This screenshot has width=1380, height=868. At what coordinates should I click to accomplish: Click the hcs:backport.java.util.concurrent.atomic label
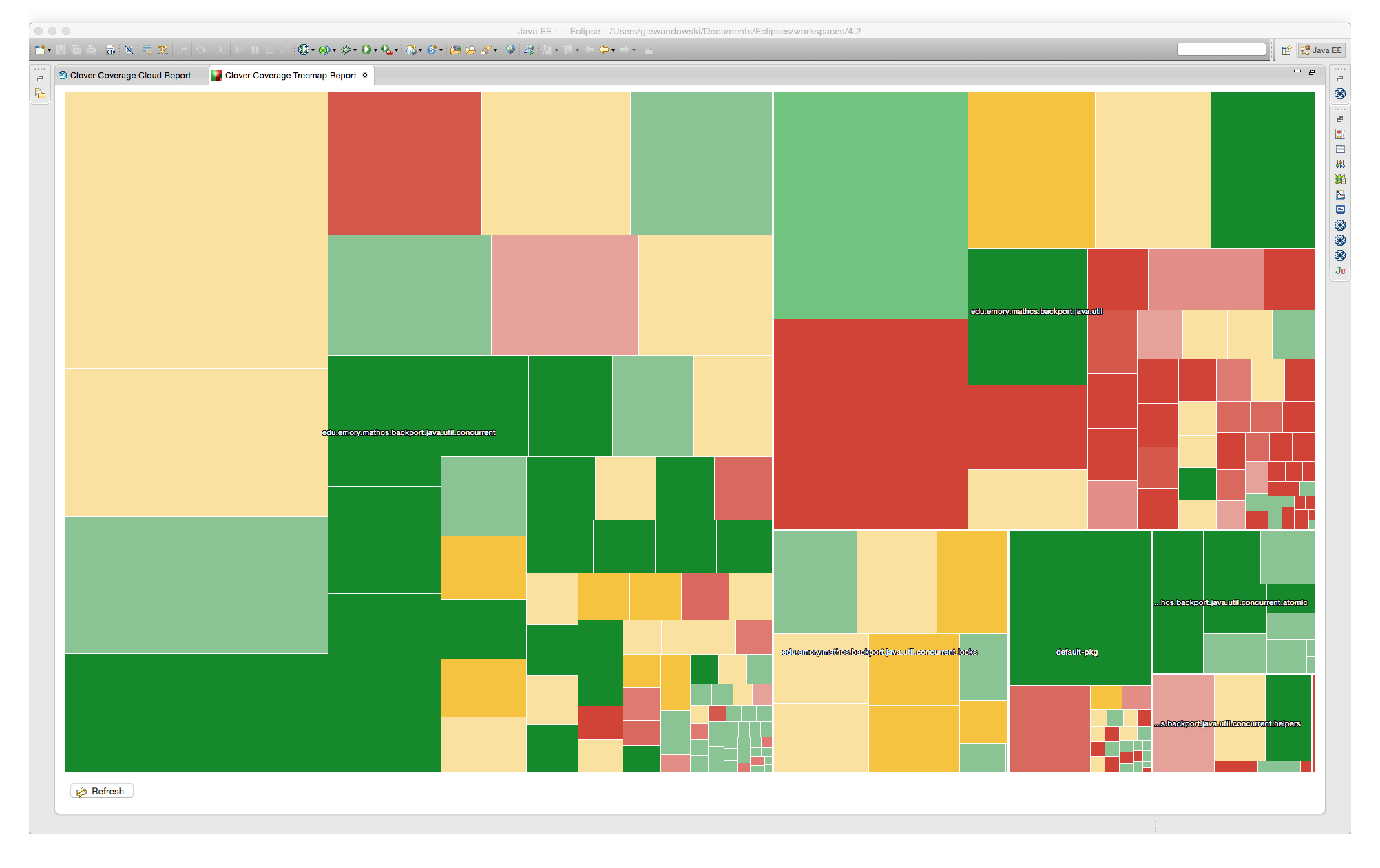[x=1232, y=601]
